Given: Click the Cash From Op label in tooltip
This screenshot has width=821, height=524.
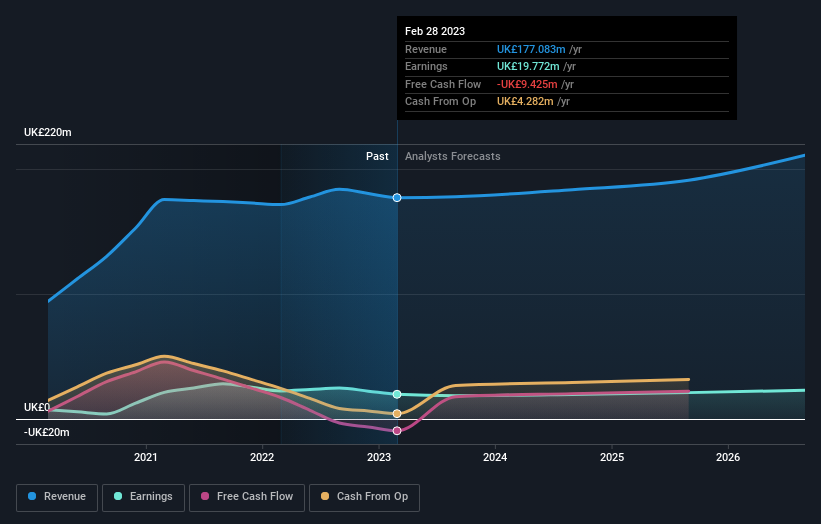Looking at the screenshot, I should tap(440, 102).
